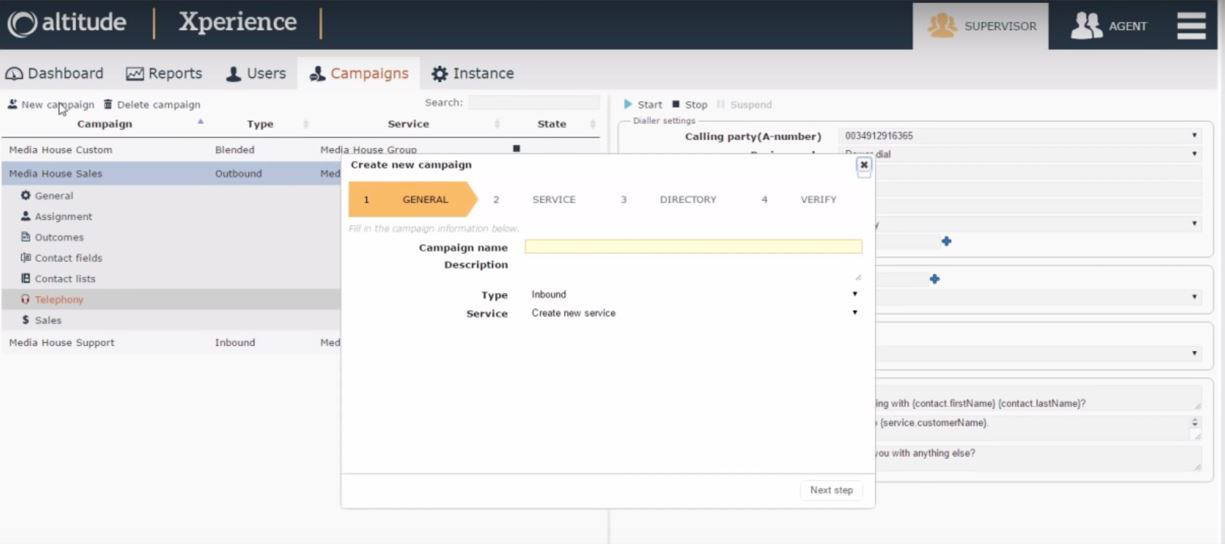Image resolution: width=1225 pixels, height=544 pixels.
Task: Open the Type dropdown showing Inbound
Action: coord(693,295)
